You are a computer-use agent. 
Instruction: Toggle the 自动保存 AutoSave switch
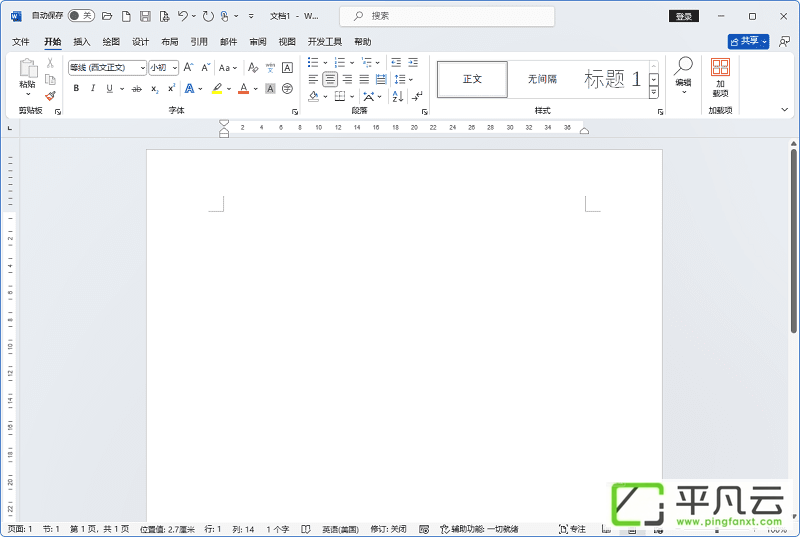point(81,16)
